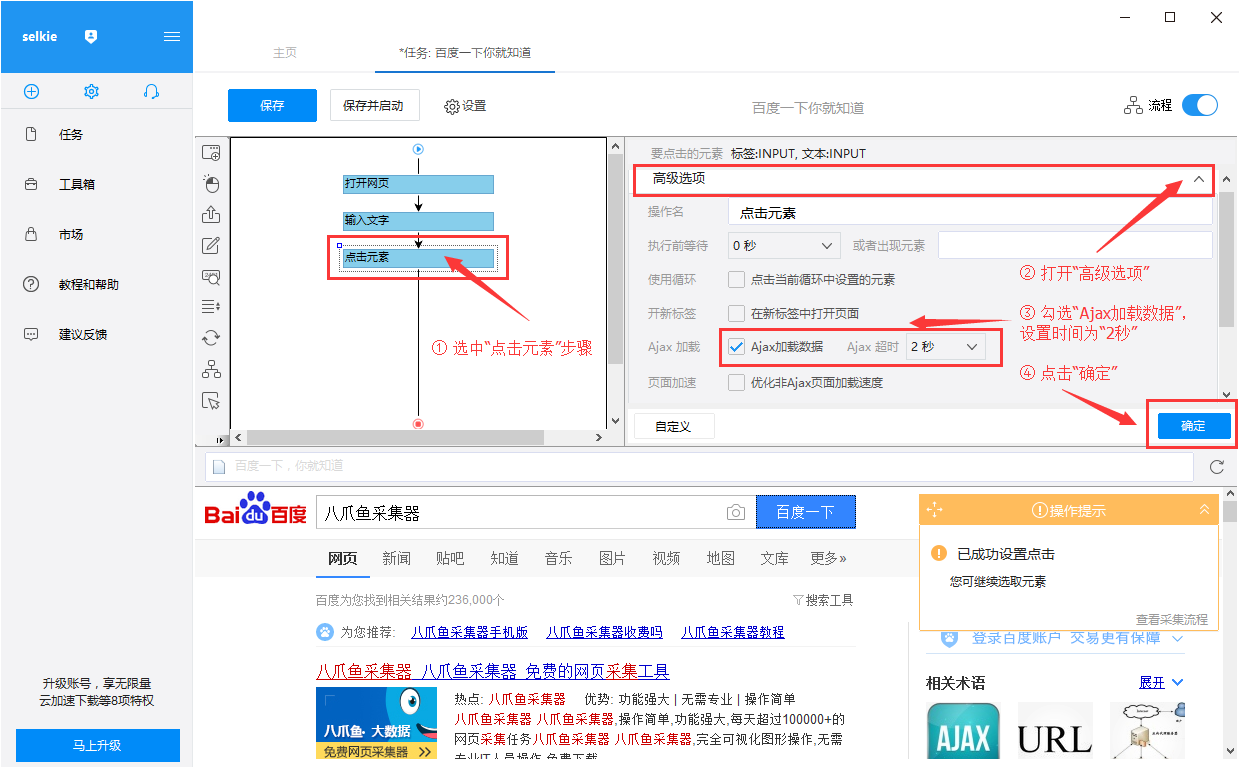Select the Loop circular-arrows tool icon
This screenshot has height=768, width=1240.
click(211, 338)
